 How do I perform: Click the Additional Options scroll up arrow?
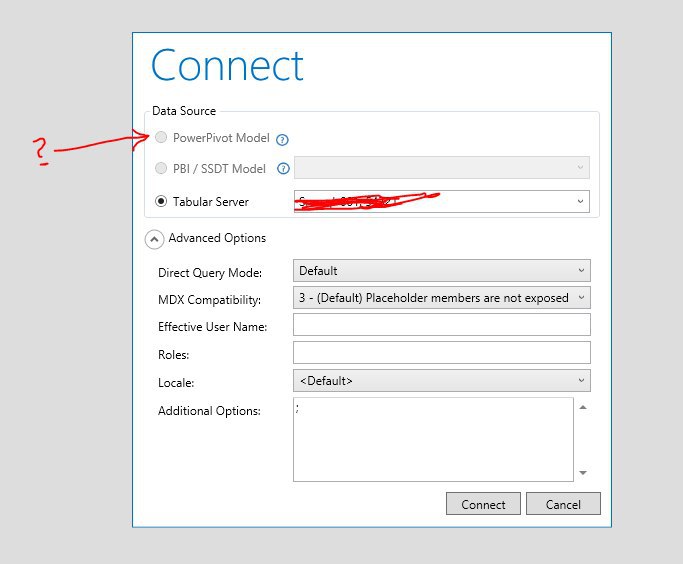pyautogui.click(x=583, y=407)
